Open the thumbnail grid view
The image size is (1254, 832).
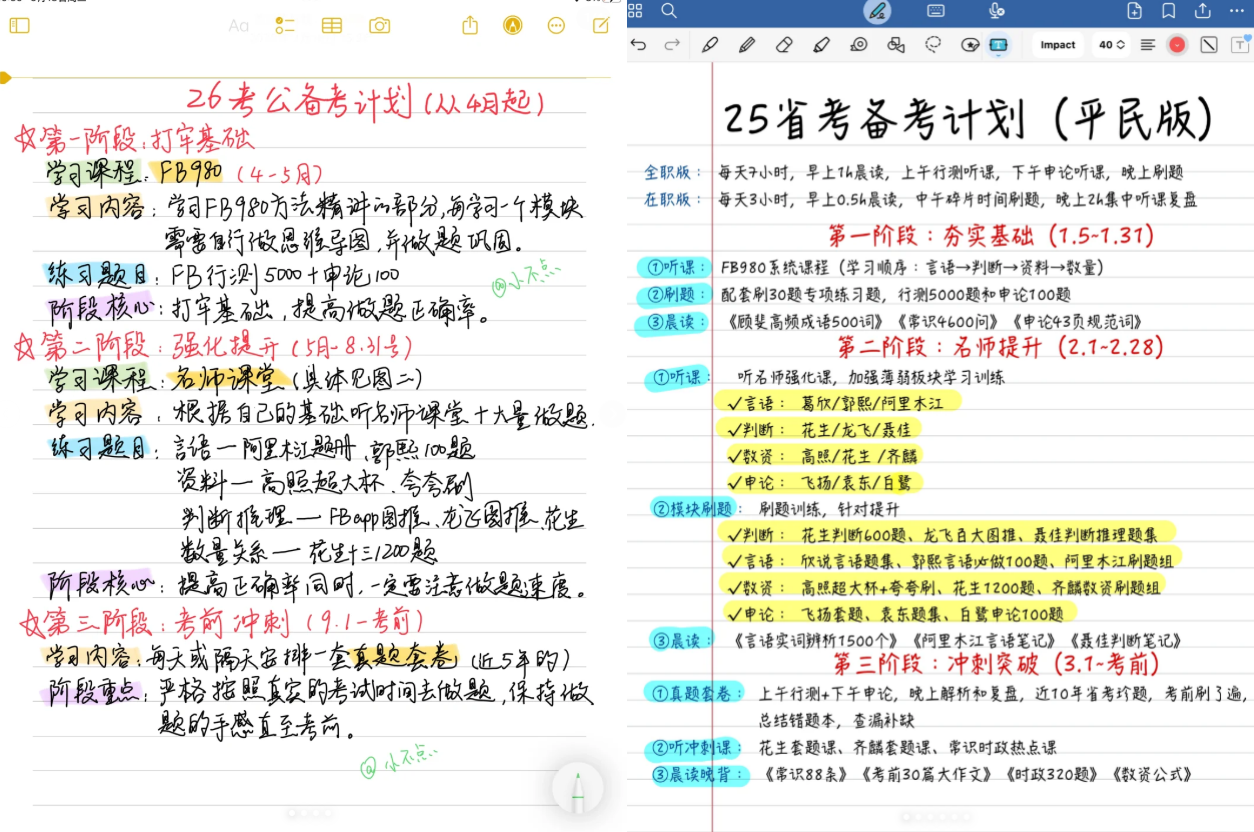click(x=635, y=11)
